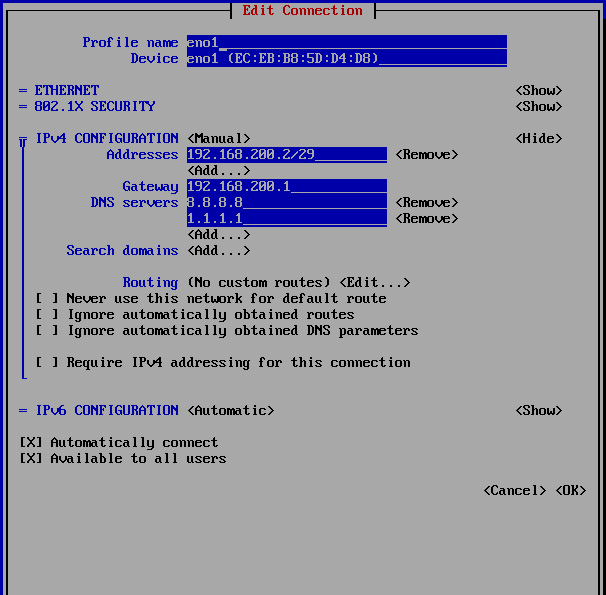Remove the 8.8.8.8 DNS server

[x=427, y=202]
